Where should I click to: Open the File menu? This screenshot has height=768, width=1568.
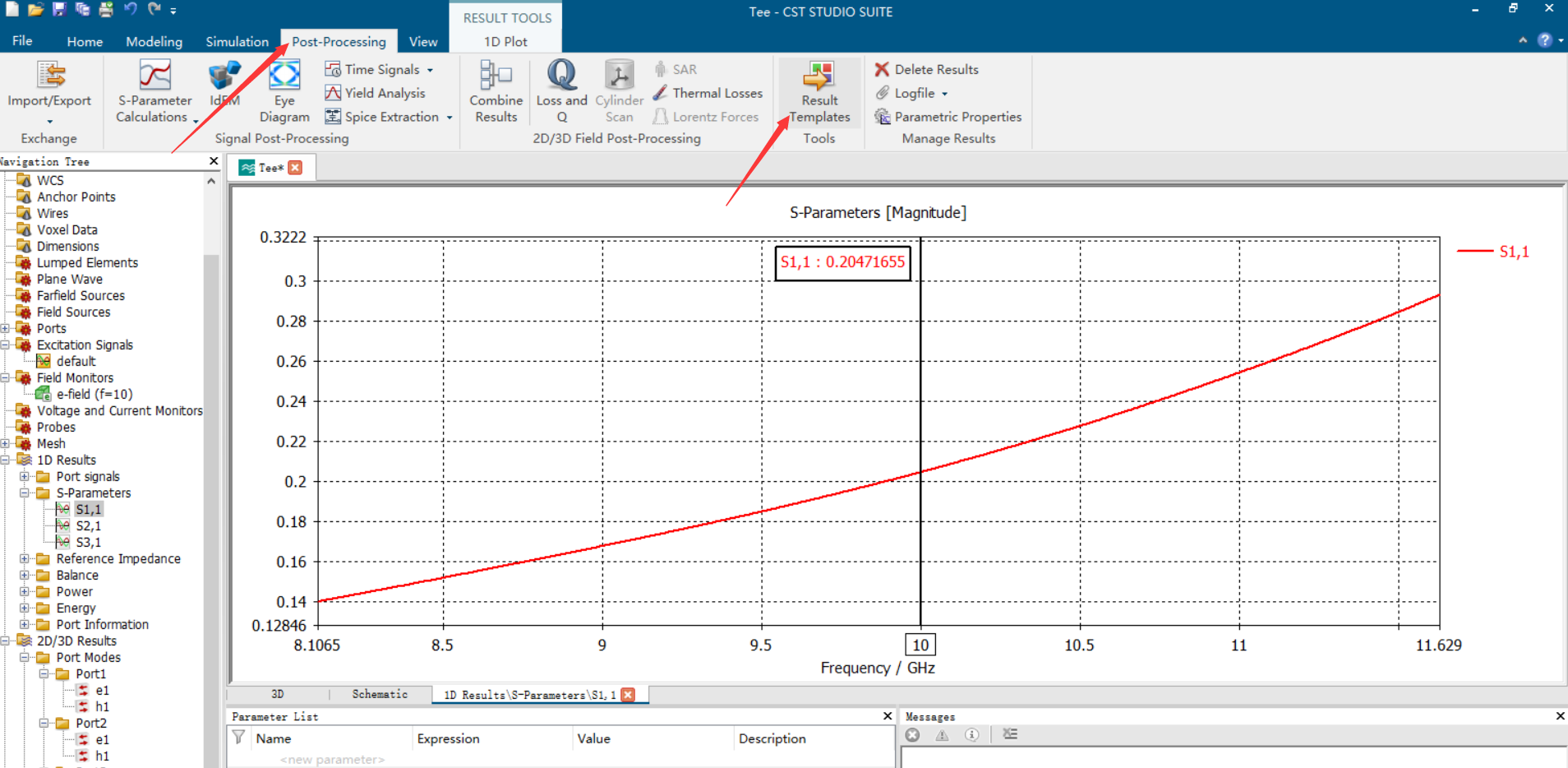pos(22,41)
